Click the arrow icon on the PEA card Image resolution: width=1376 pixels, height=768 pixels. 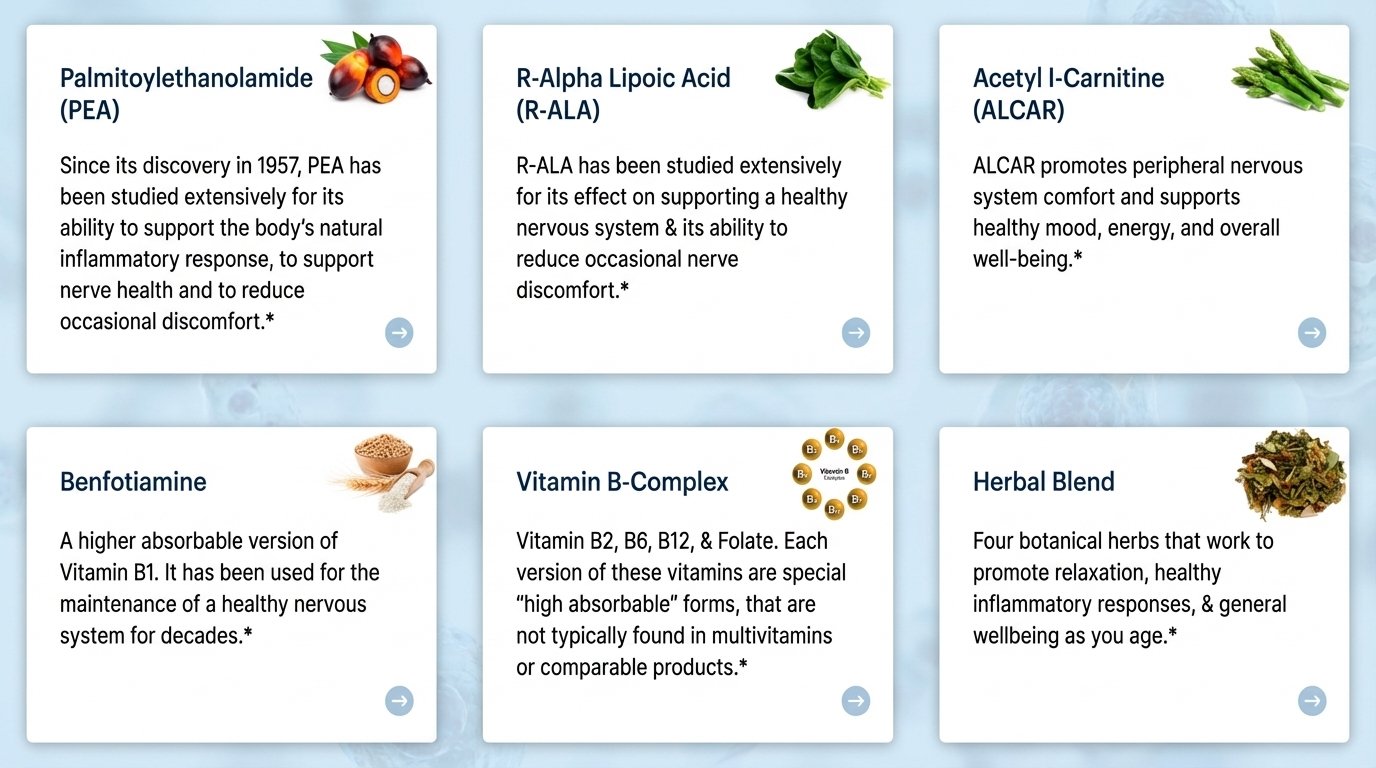pyautogui.click(x=399, y=332)
